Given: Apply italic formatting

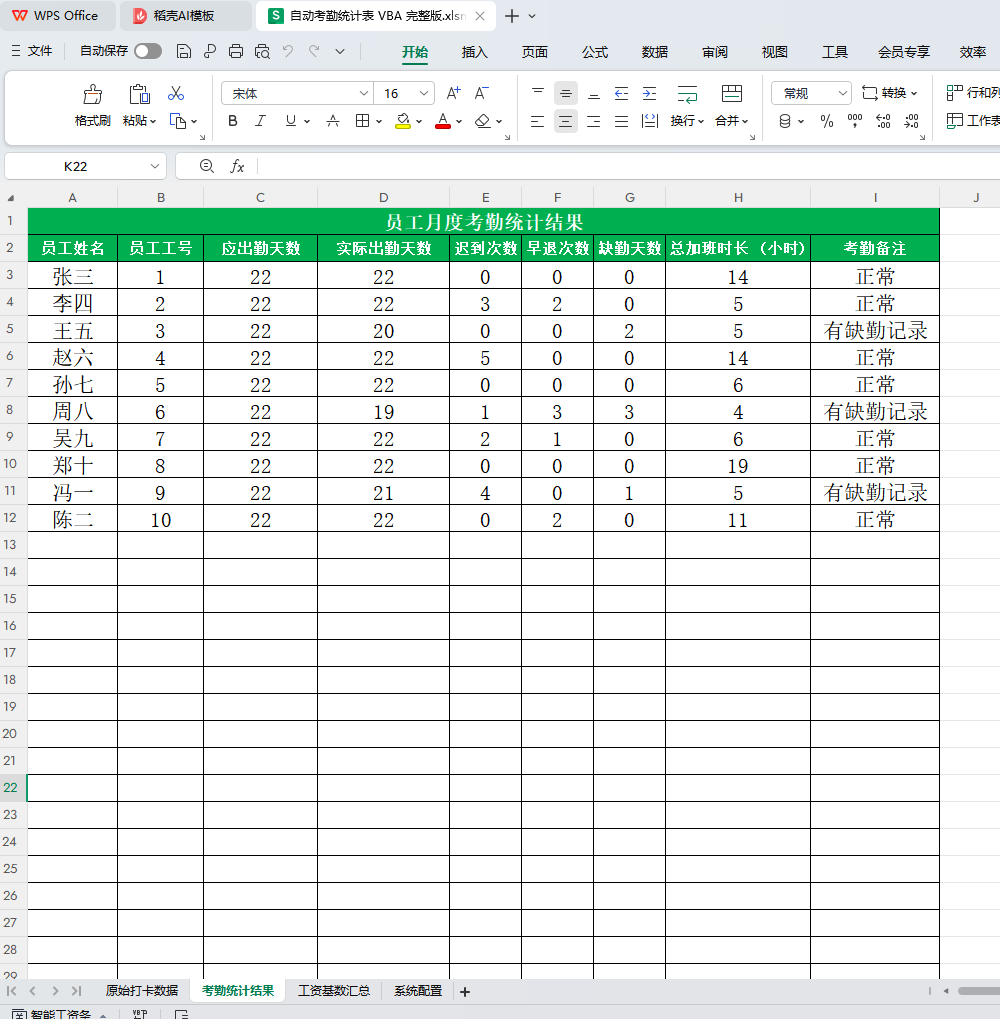Looking at the screenshot, I should 261,121.
